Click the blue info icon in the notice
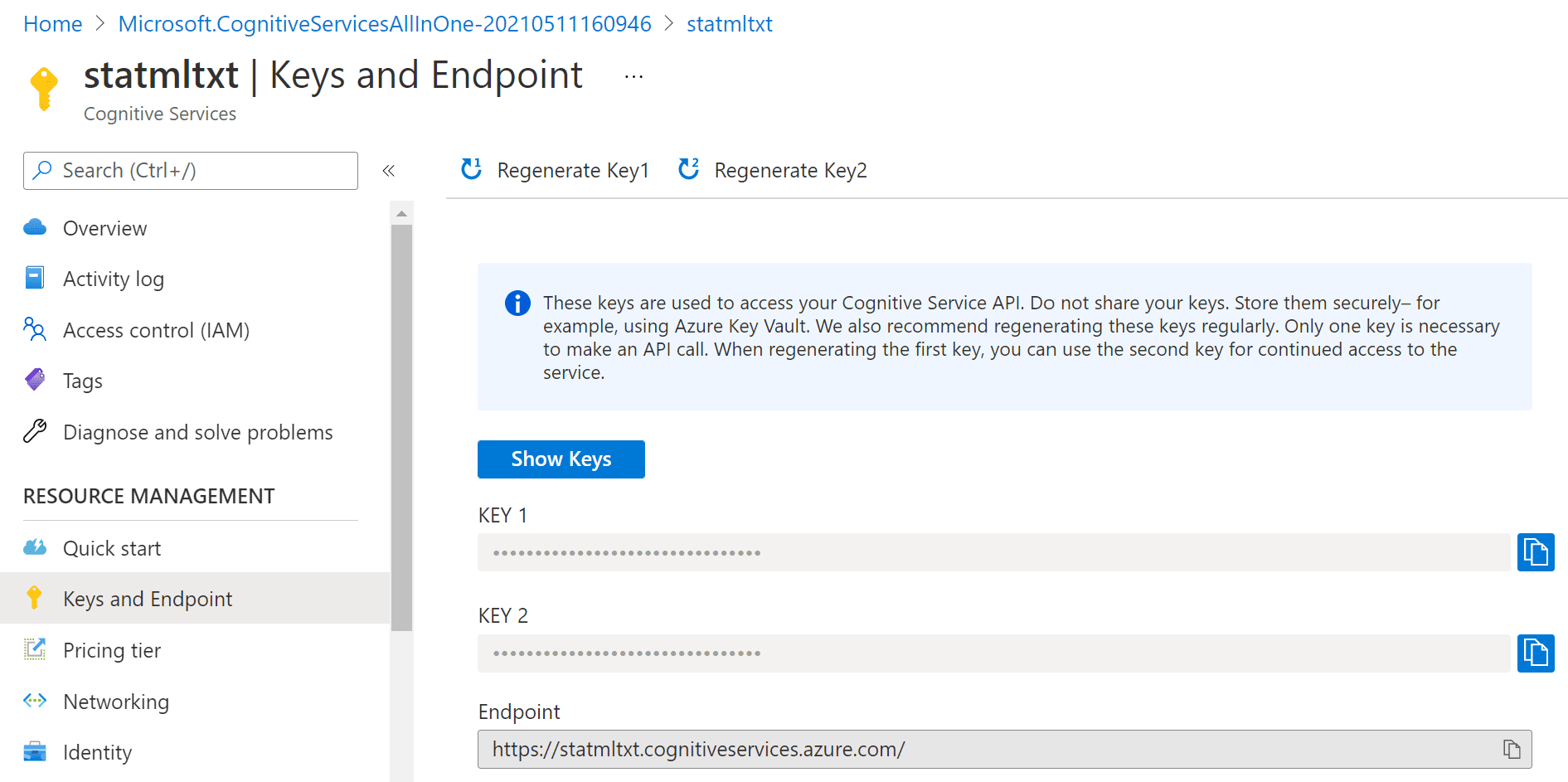The image size is (1568, 782). [x=517, y=303]
